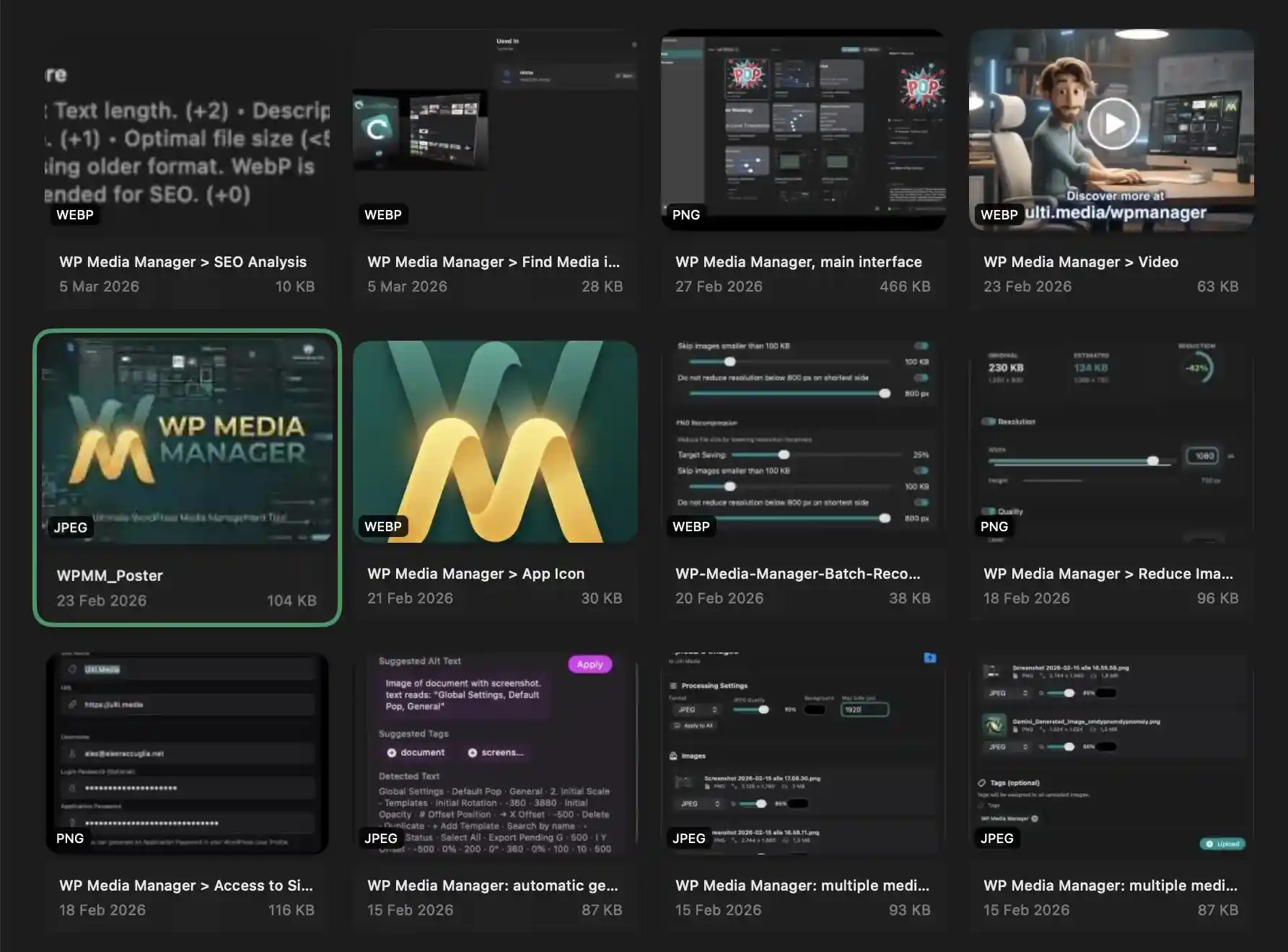This screenshot has width=1288, height=952.
Task: Click the '38 KB' file size
Action: pos(910,598)
